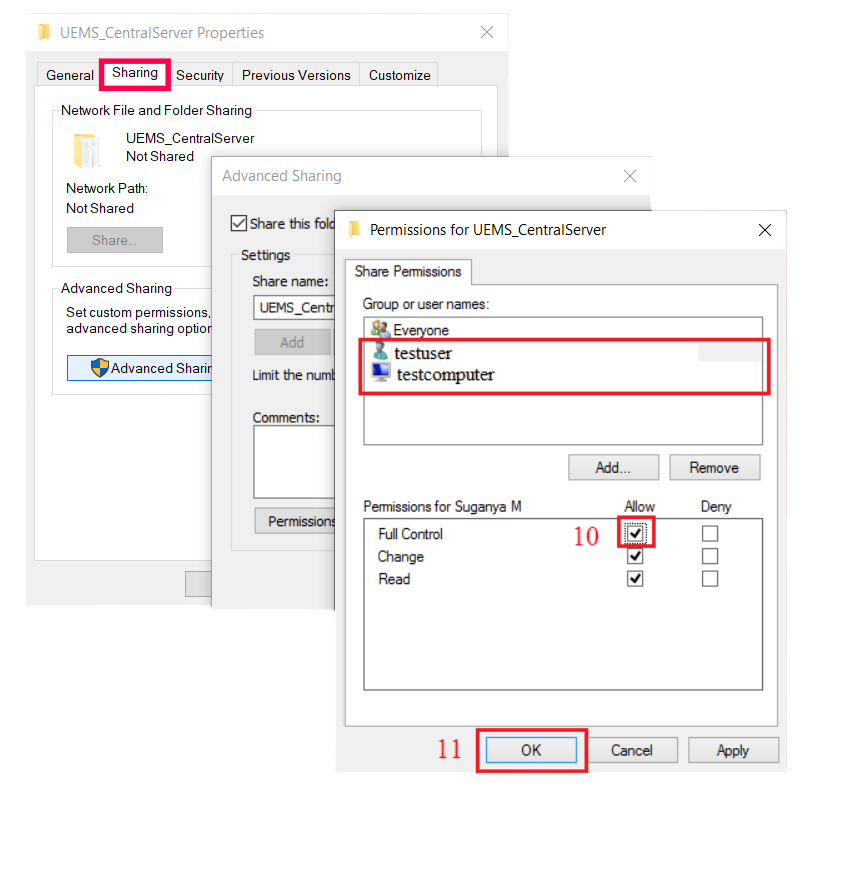The image size is (861, 870).
Task: Select testuser in the user list
Action: [422, 353]
